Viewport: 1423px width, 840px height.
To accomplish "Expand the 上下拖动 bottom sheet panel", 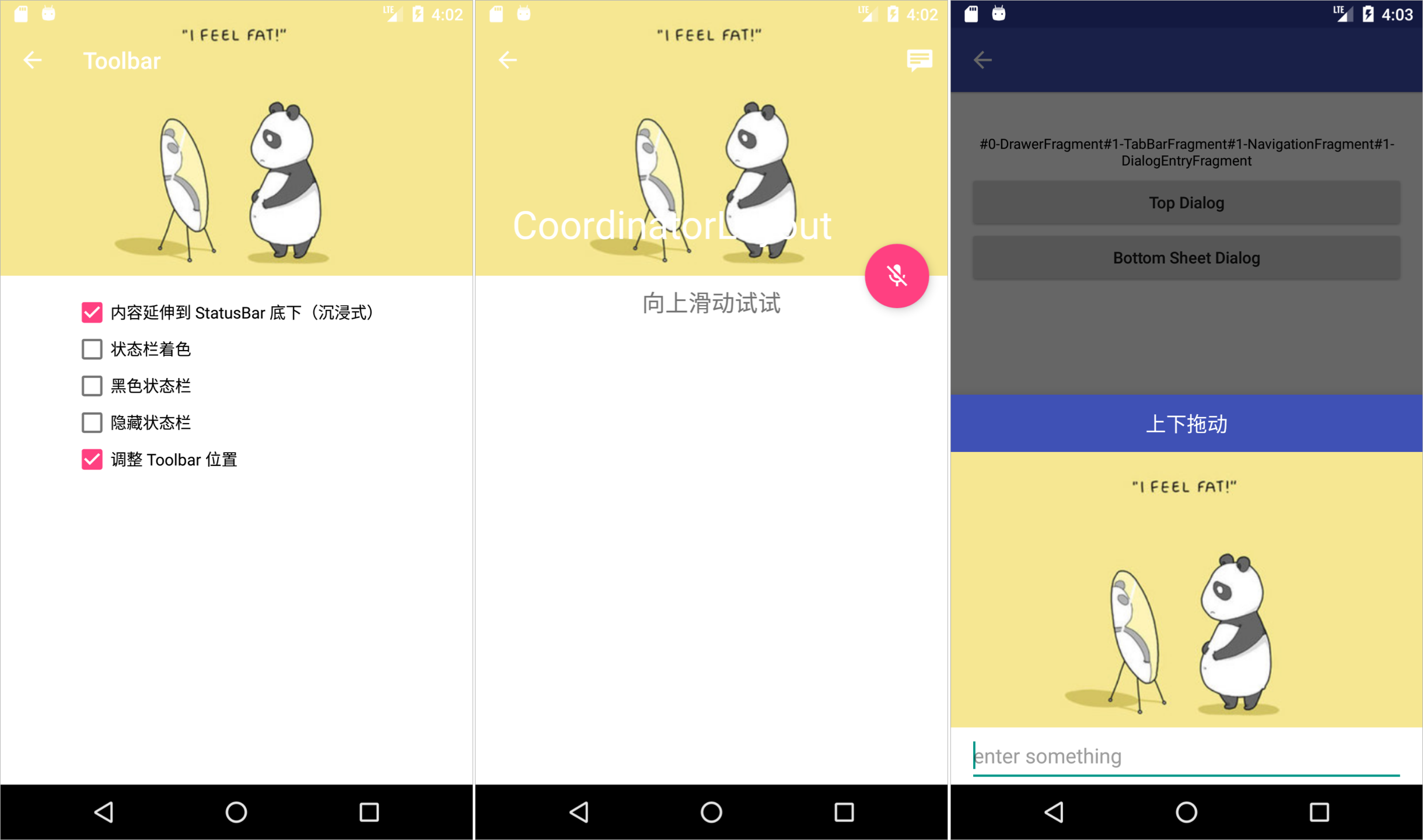I will [1186, 424].
